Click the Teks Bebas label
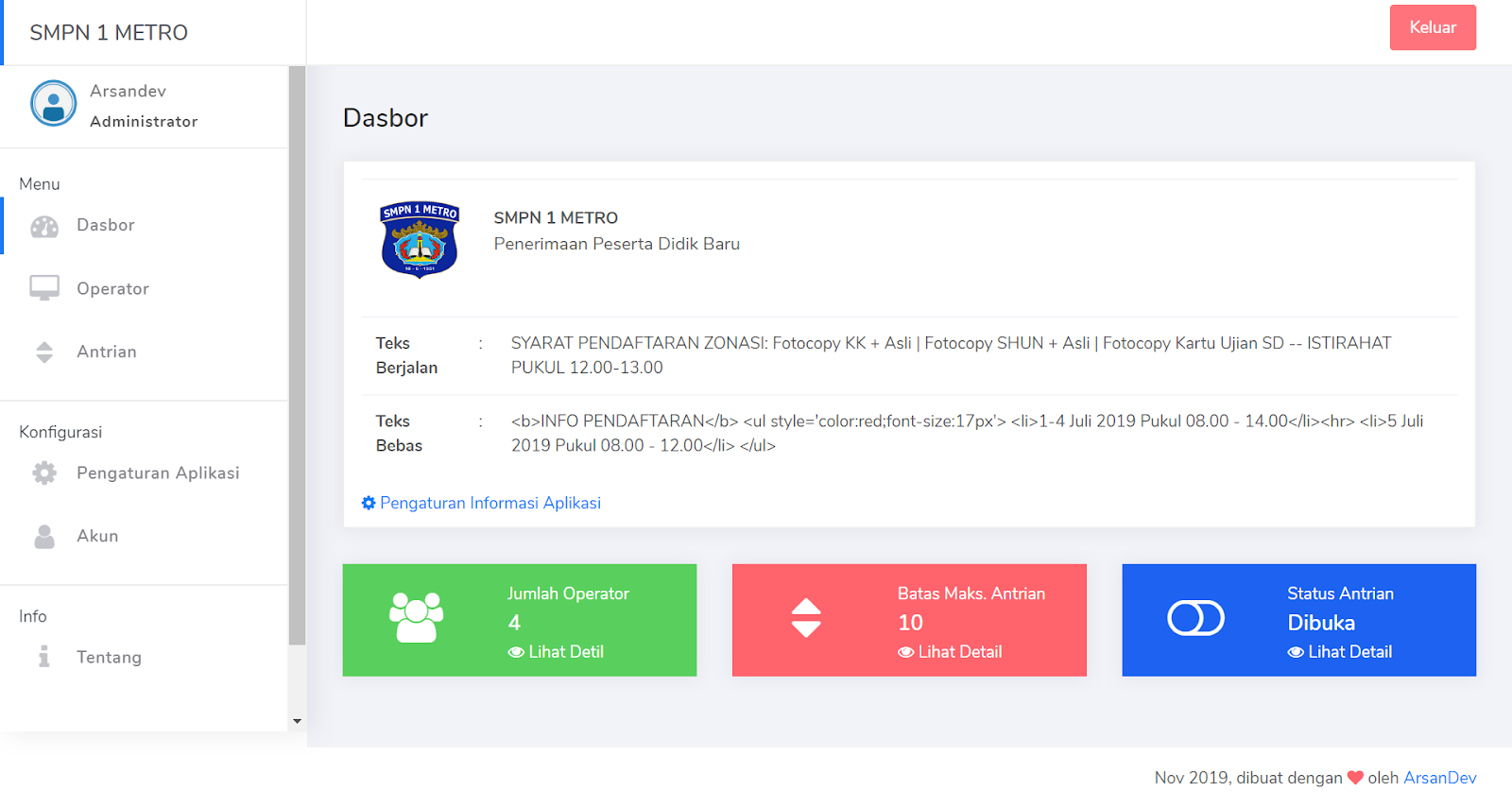The height and width of the screenshot is (808, 1512). [x=399, y=434]
